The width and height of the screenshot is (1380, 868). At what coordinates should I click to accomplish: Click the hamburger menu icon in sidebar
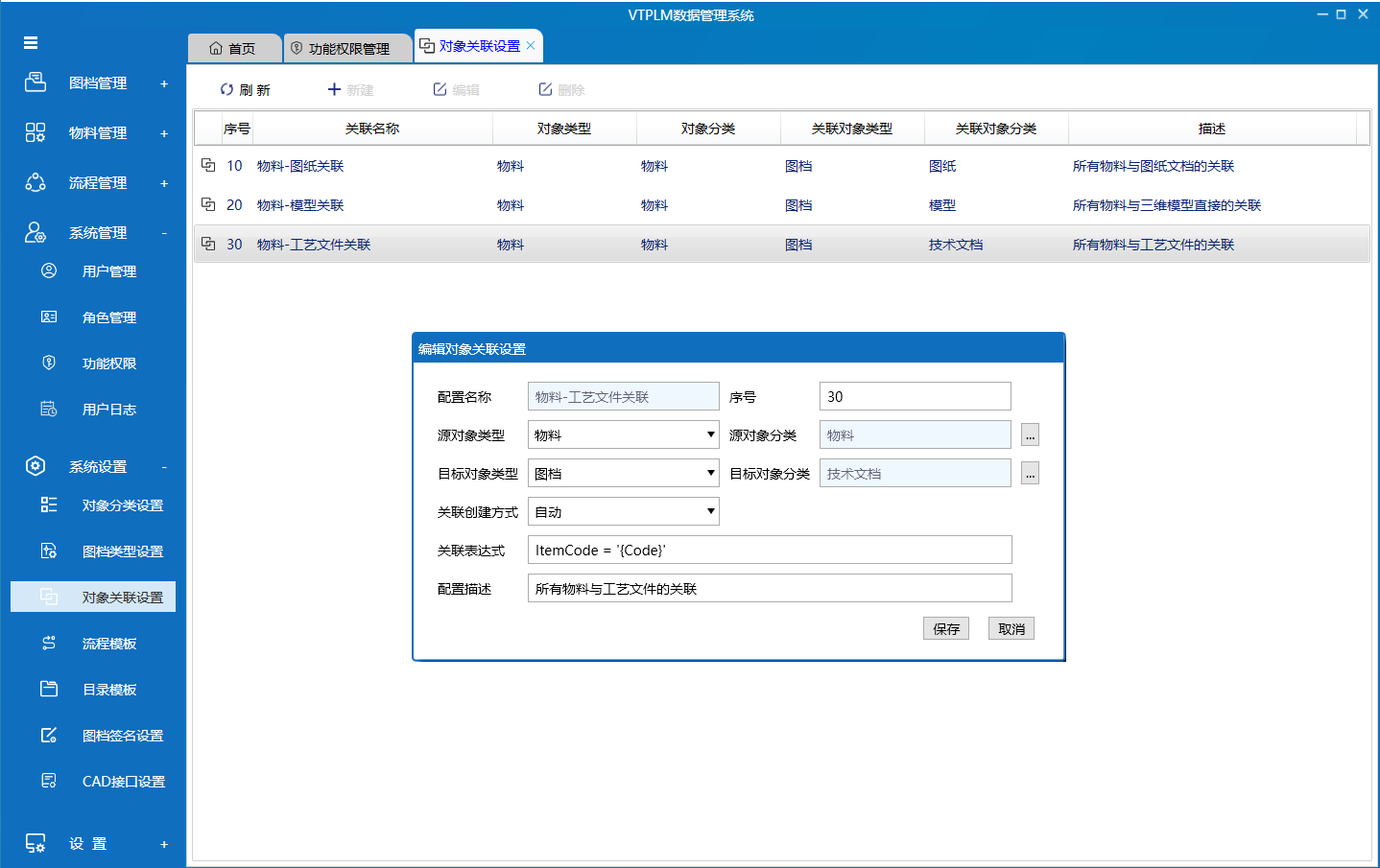(x=31, y=43)
